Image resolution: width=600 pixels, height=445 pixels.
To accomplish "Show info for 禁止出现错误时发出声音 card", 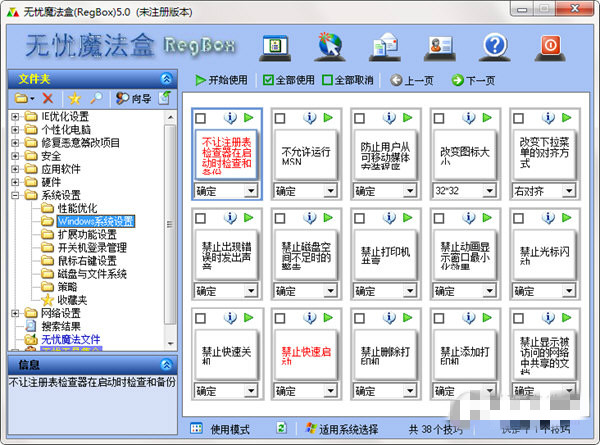I will coord(230,218).
